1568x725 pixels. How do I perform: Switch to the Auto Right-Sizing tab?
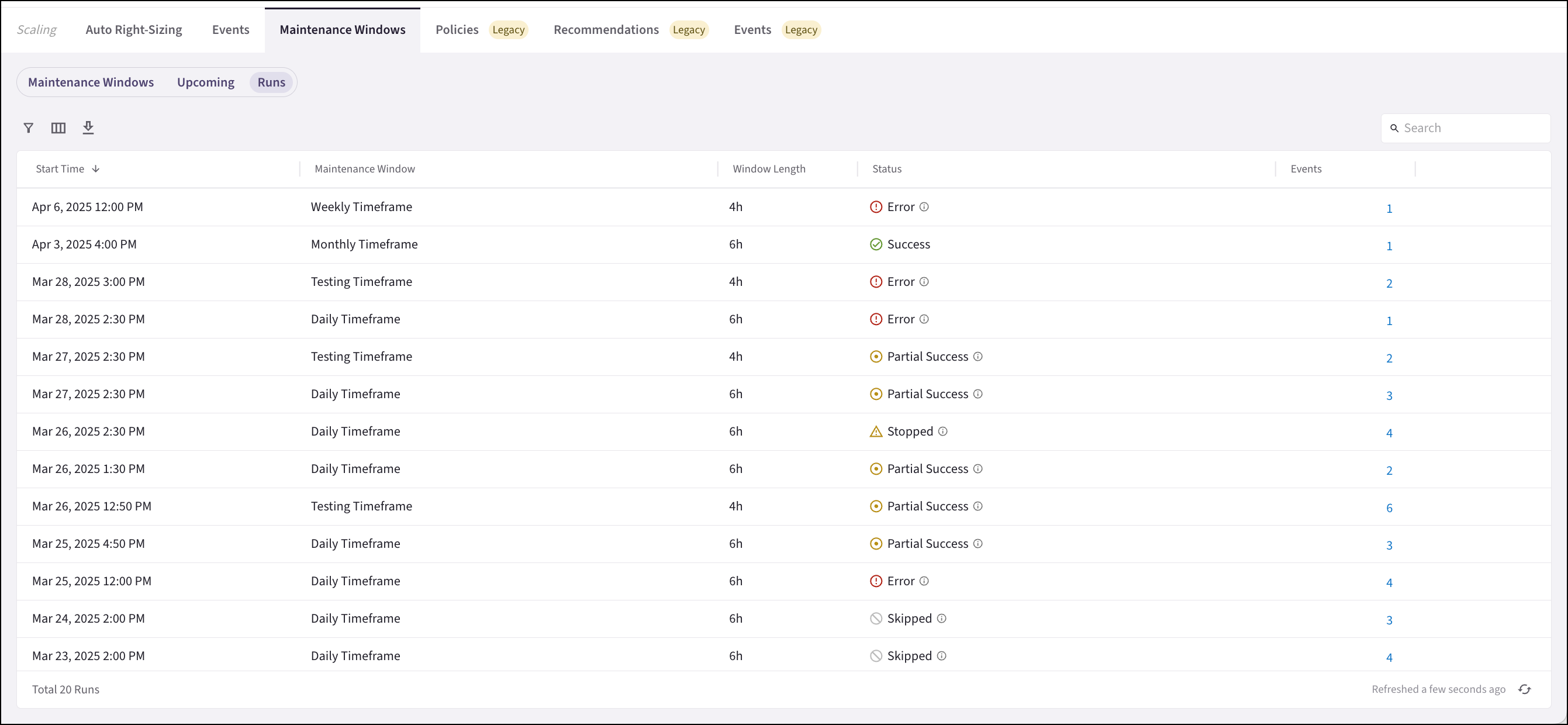pyautogui.click(x=133, y=29)
